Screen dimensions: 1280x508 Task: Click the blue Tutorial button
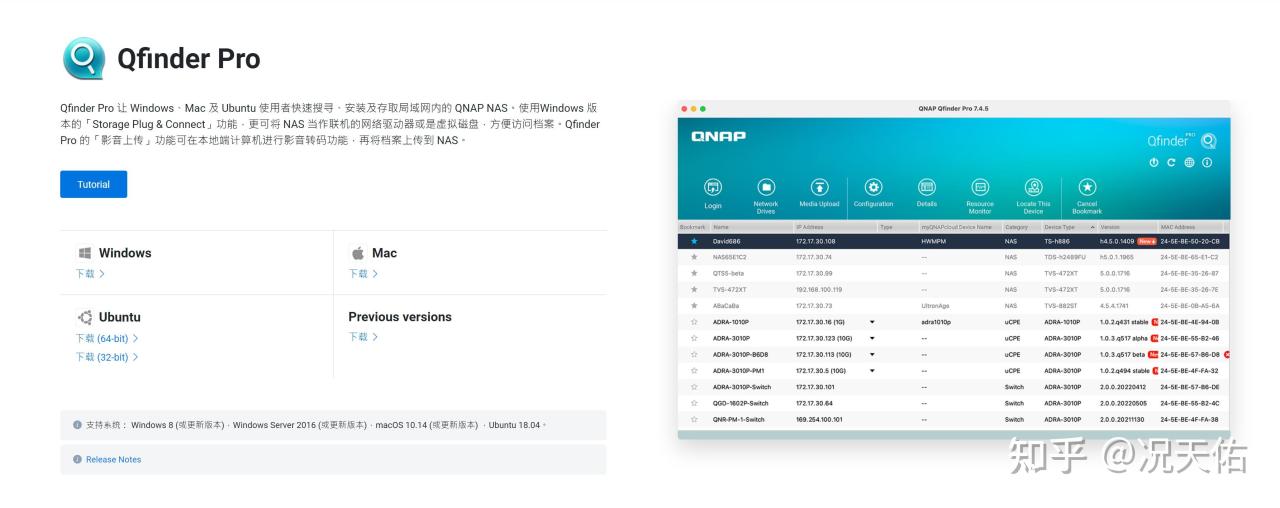click(93, 185)
